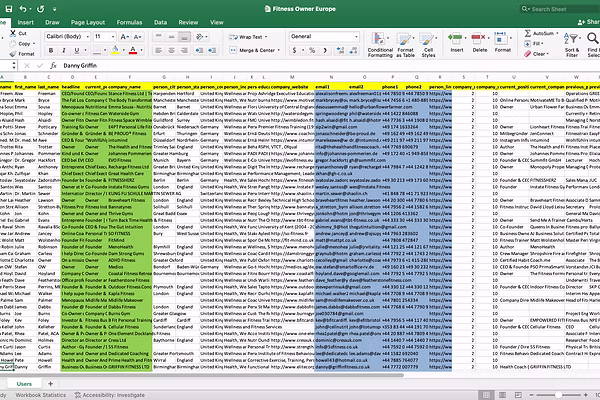This screenshot has height=400, width=600.
Task: Open the underline style dropdown arrow
Action: (85, 51)
